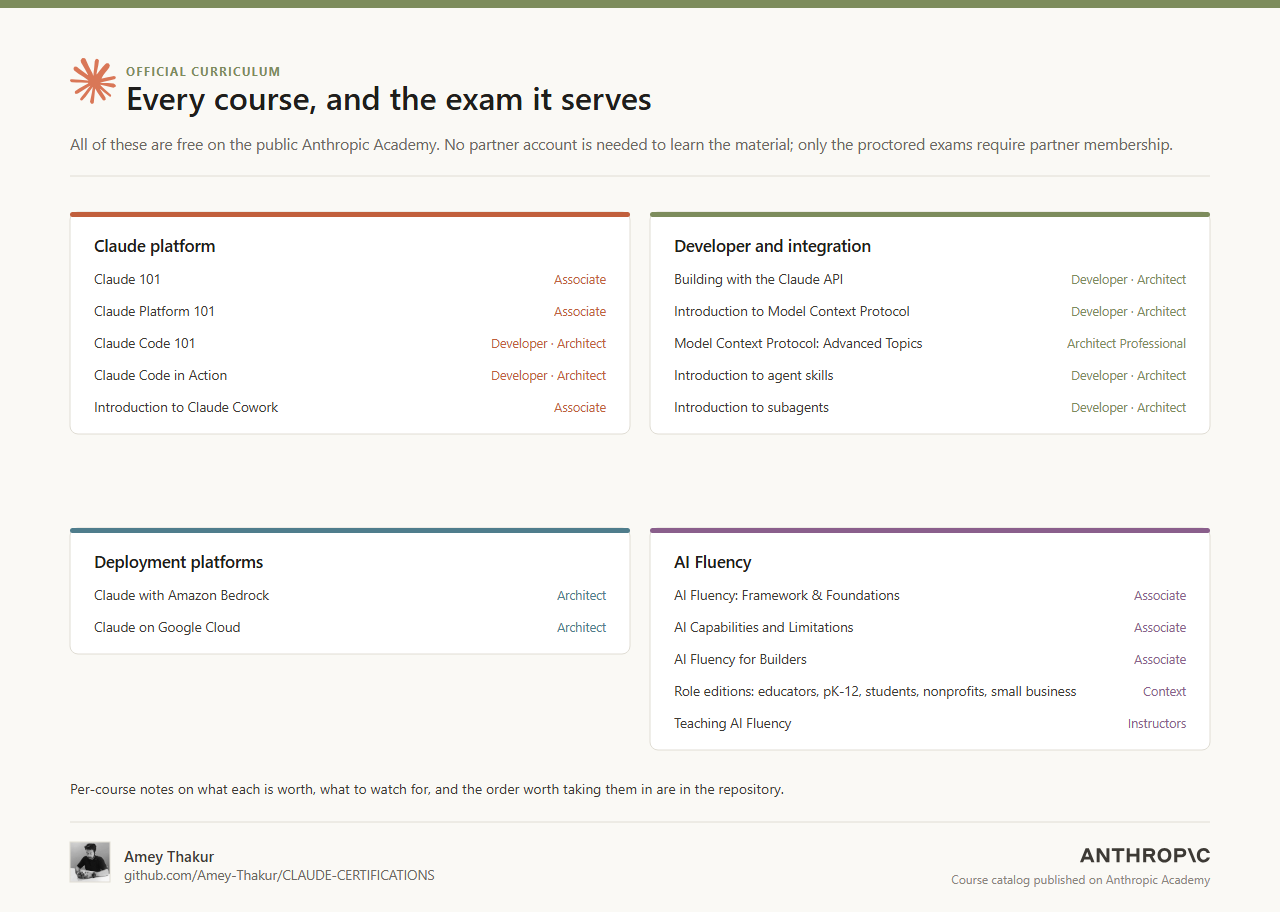Viewport: 1280px width, 912px height.
Task: Click Developer · Architect tag for agent skills
Action: 1128,376
